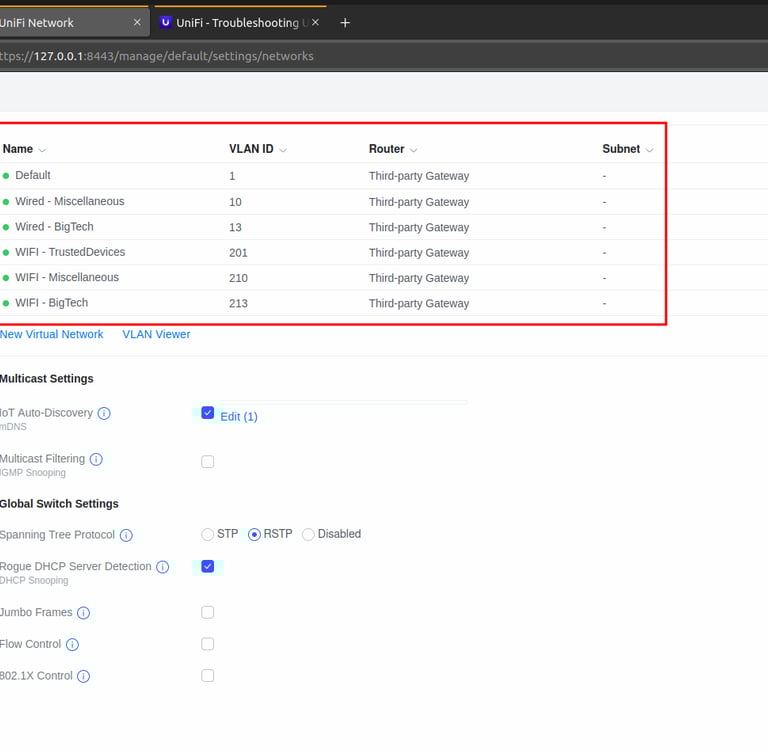
Task: Switch to UniFi Network browser tab
Action: 73,23
